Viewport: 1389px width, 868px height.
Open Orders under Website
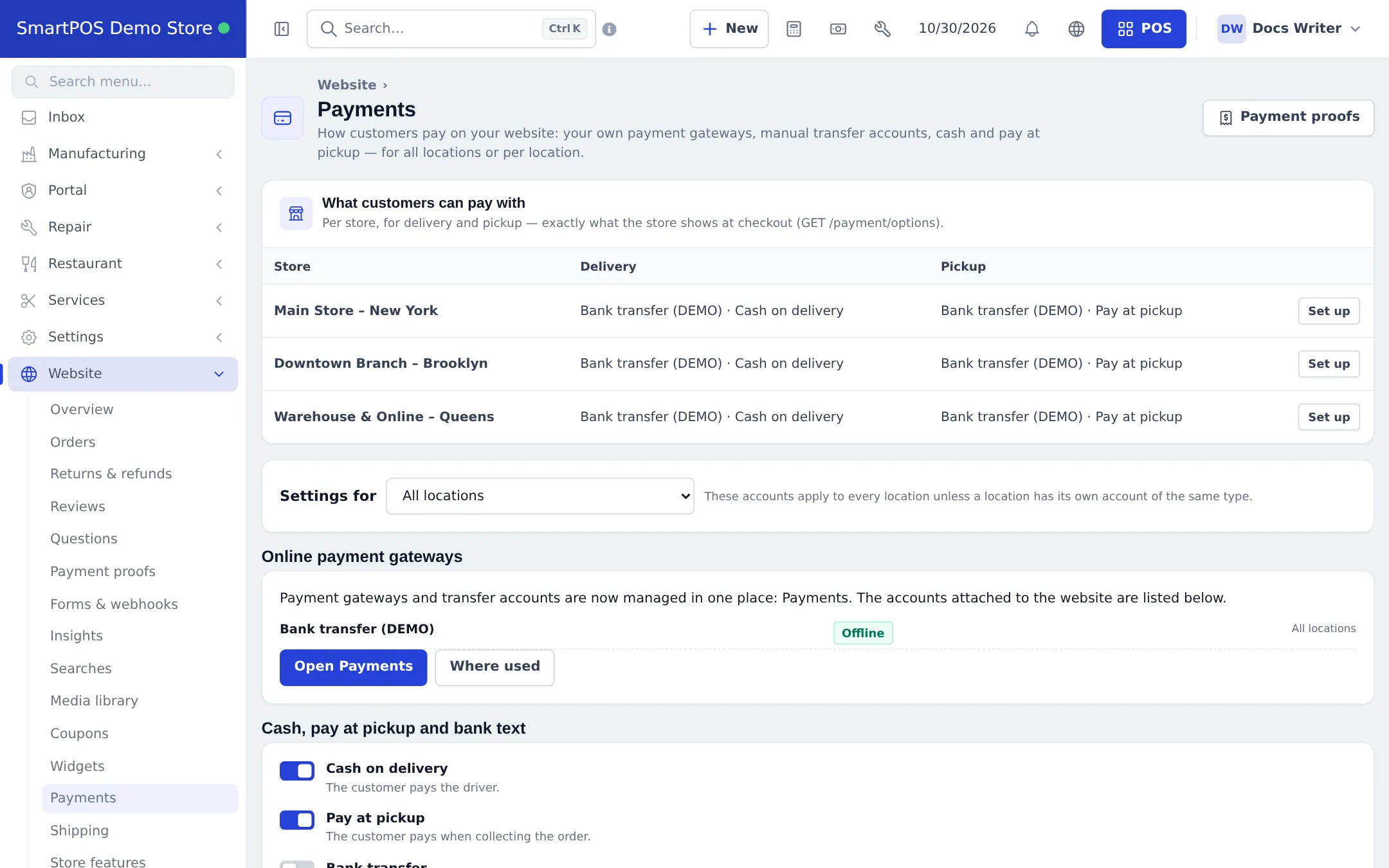[73, 442]
